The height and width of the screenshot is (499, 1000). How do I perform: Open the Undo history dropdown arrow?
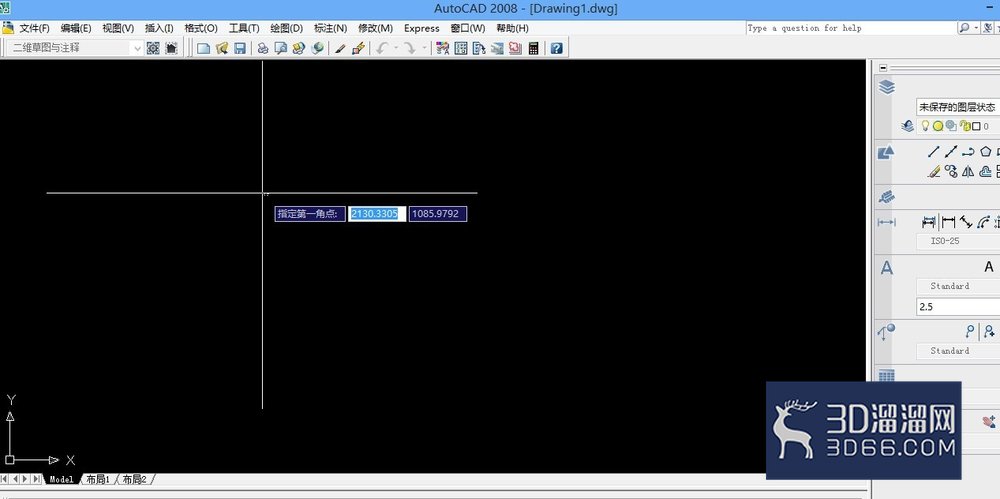click(x=395, y=48)
